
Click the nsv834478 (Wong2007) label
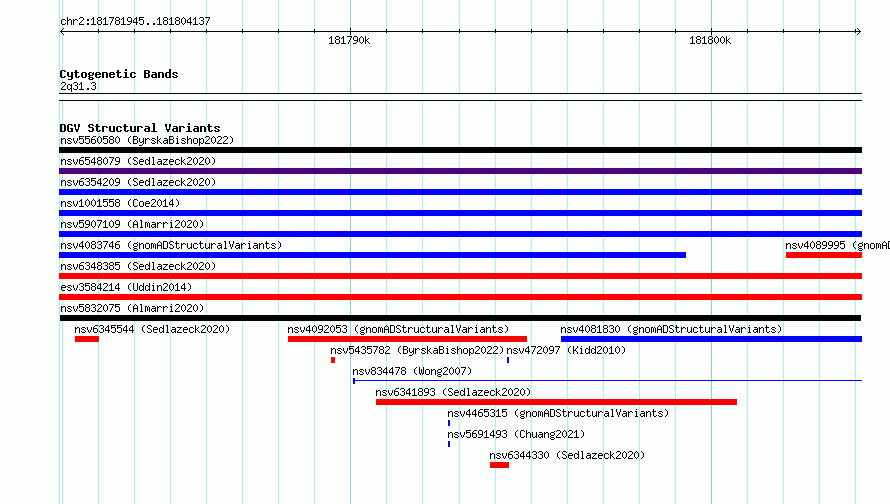click(x=412, y=371)
